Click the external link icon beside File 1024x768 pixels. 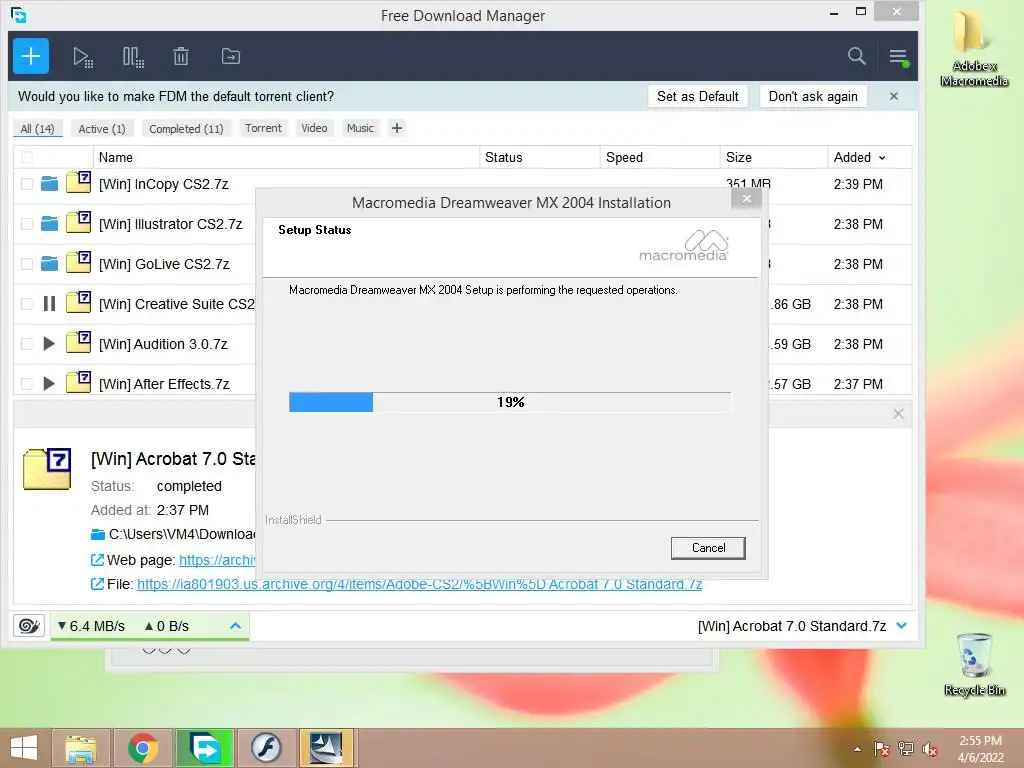click(97, 584)
